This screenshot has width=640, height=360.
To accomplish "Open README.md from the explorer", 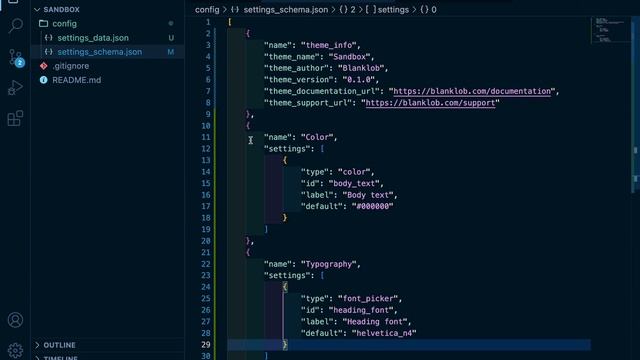I will click(x=76, y=80).
